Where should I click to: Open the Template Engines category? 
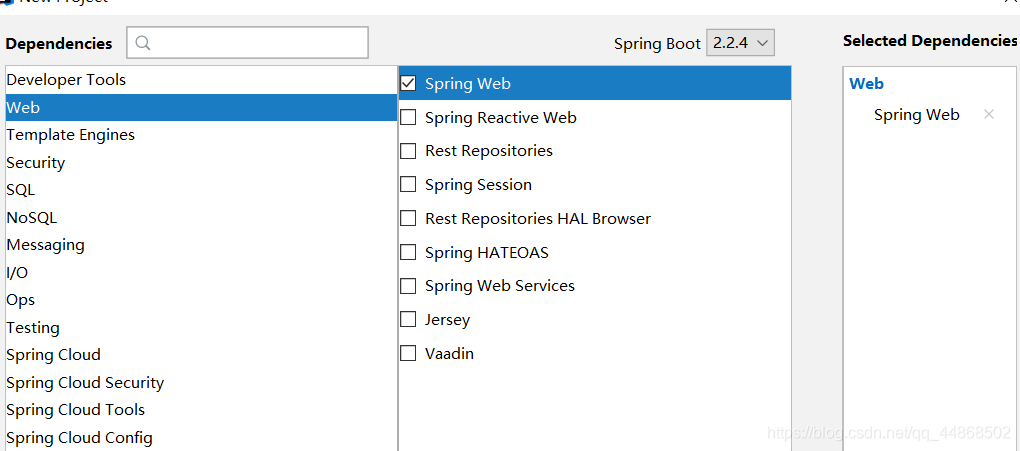pyautogui.click(x=70, y=135)
